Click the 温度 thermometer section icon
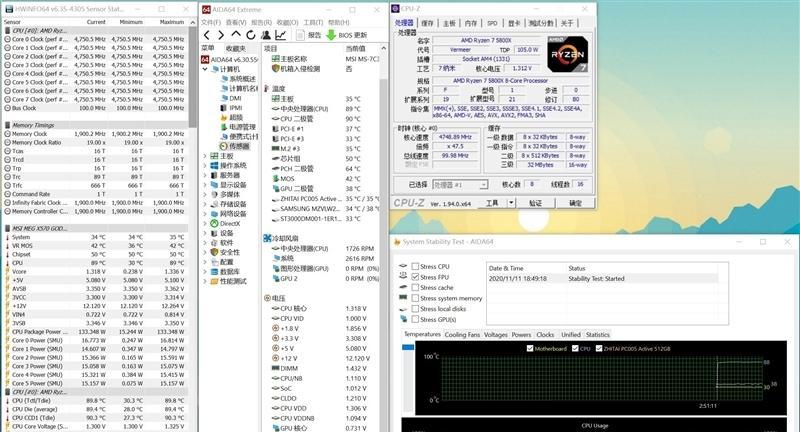The image size is (800, 432). click(x=267, y=89)
